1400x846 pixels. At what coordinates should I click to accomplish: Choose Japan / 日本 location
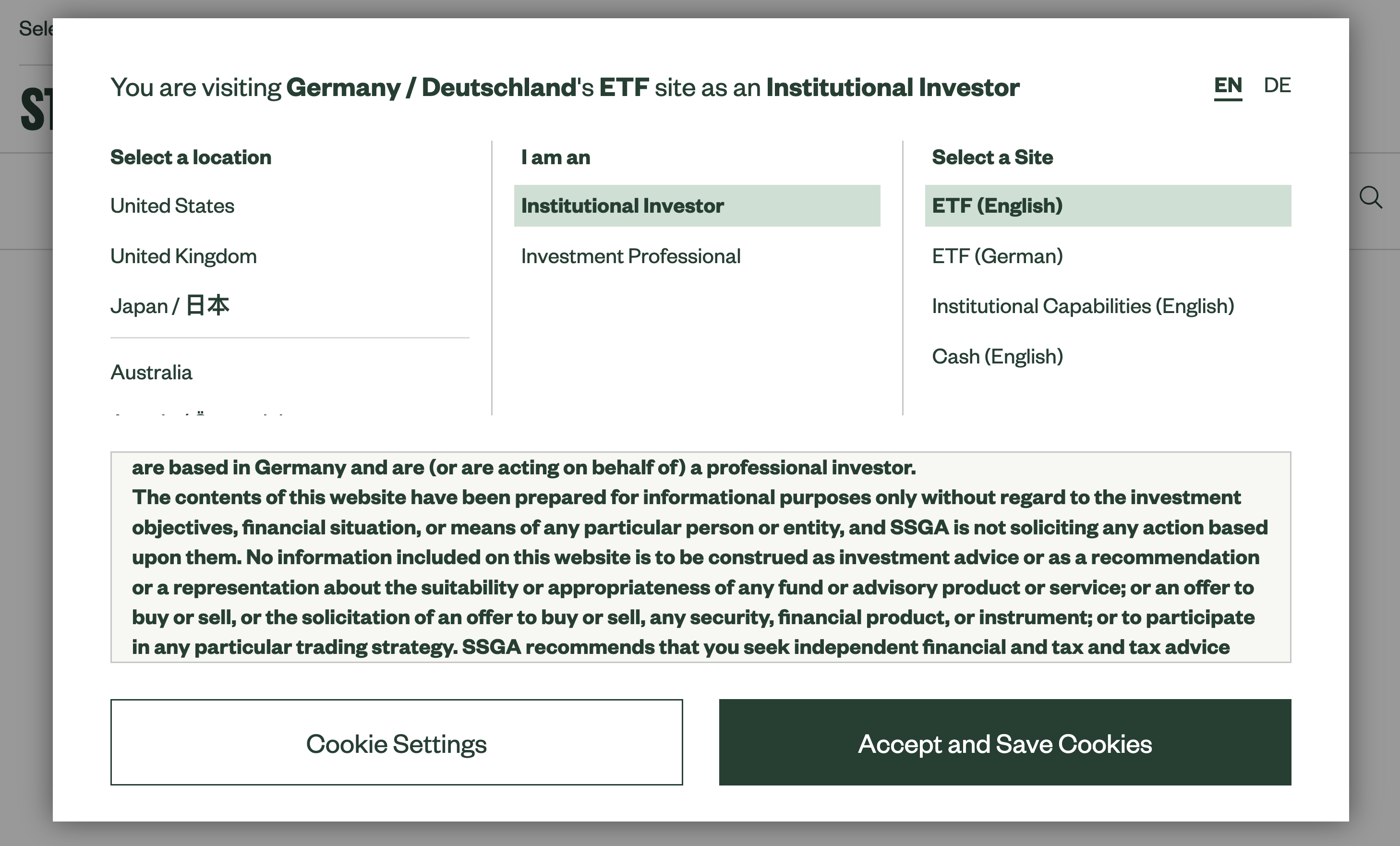(170, 305)
